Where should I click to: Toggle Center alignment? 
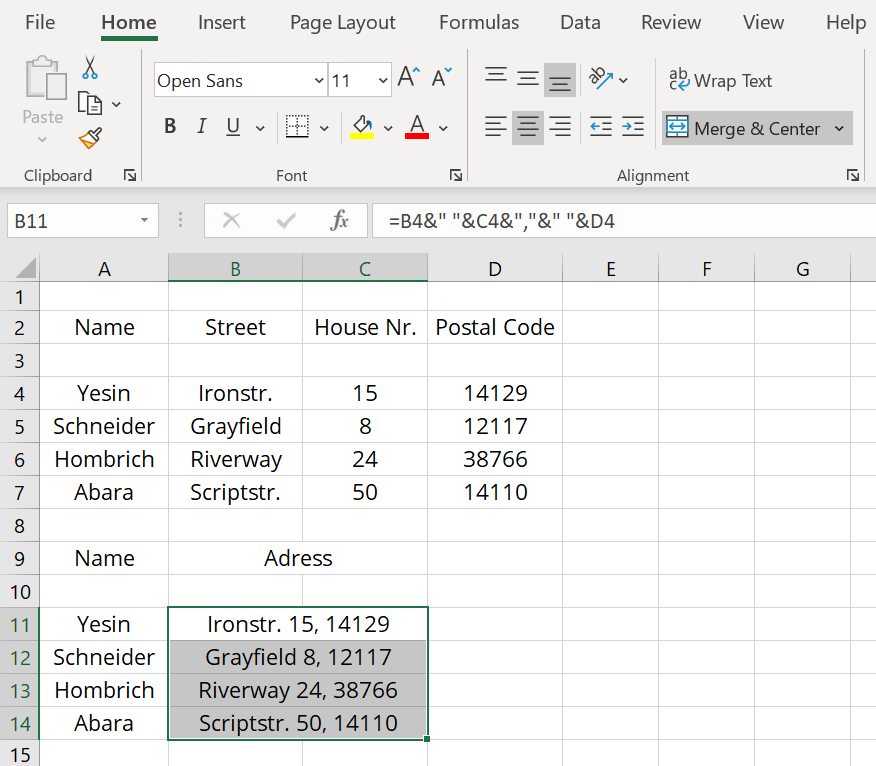click(527, 127)
